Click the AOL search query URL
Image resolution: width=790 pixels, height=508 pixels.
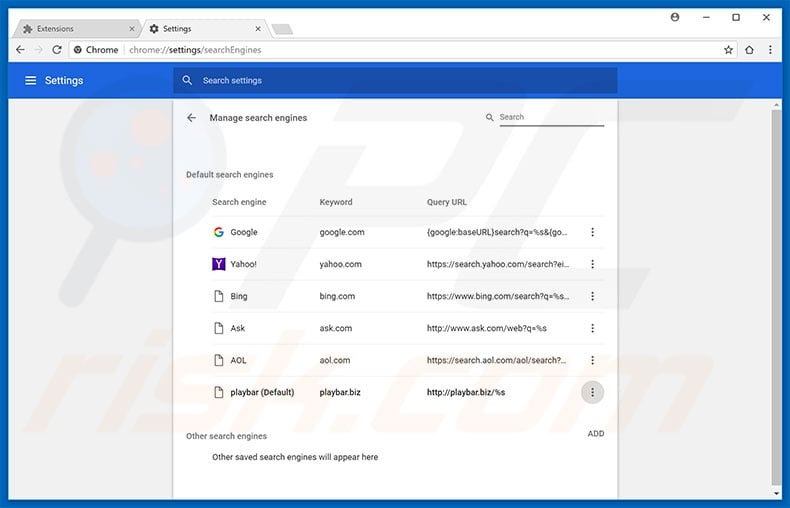tap(496, 360)
